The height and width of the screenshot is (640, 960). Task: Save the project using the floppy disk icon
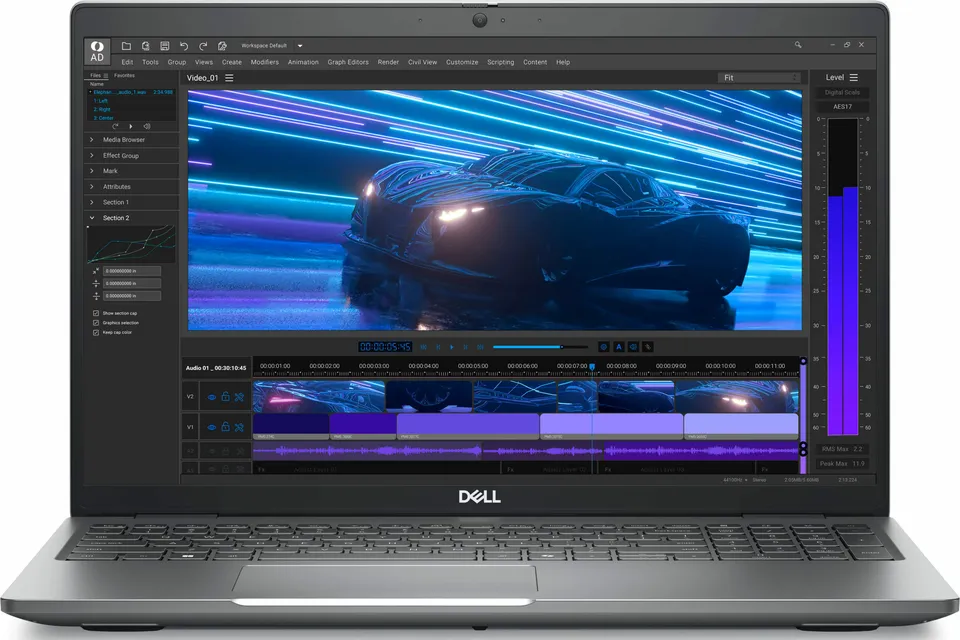165,46
